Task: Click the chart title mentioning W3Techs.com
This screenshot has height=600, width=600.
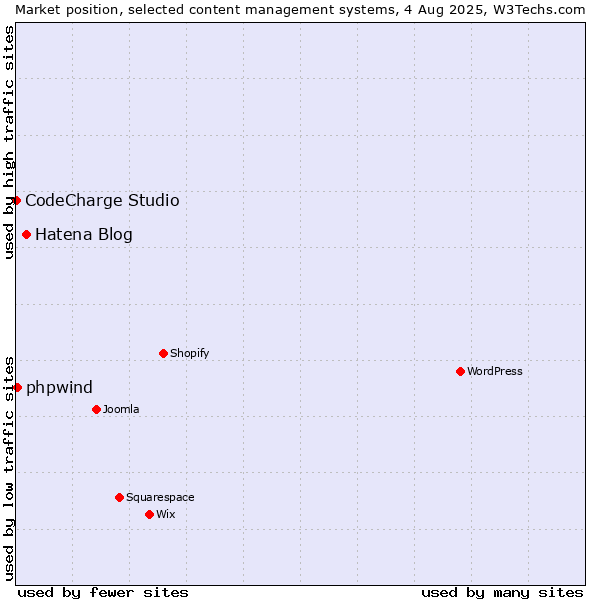Action: click(x=300, y=10)
